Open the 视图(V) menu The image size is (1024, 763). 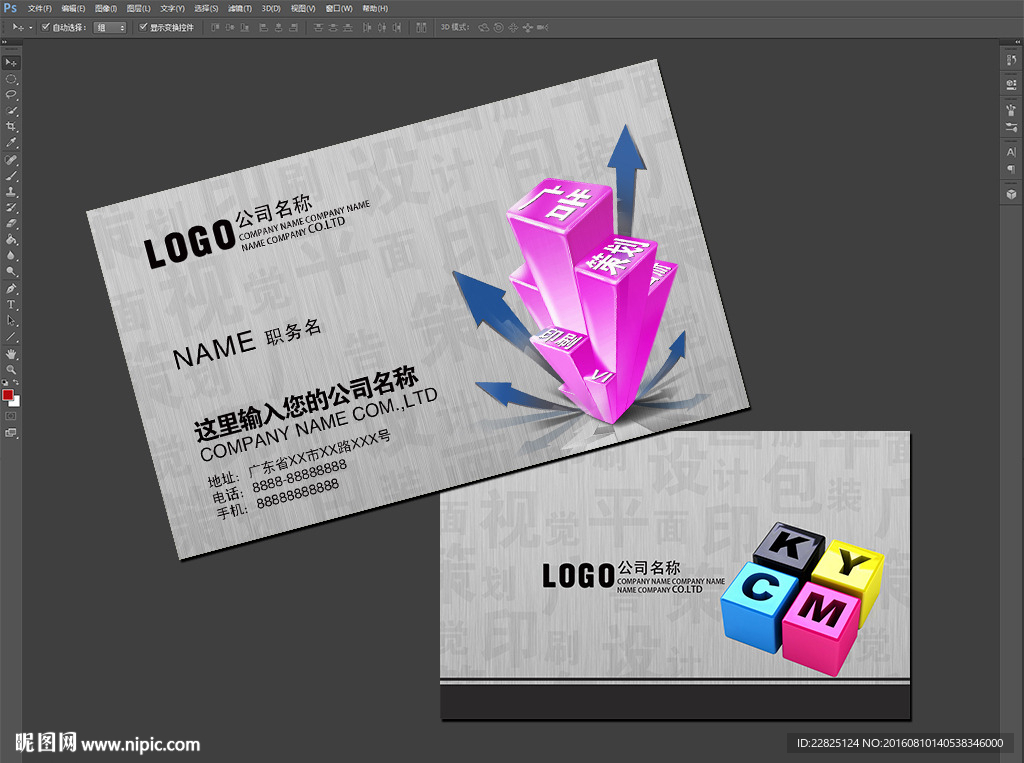[303, 8]
